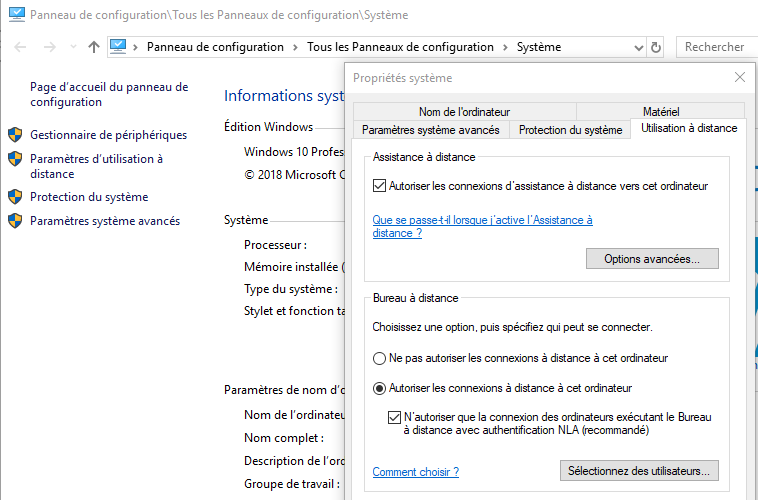Go up one folder level arrow
Image resolution: width=758 pixels, height=500 pixels.
coord(94,47)
